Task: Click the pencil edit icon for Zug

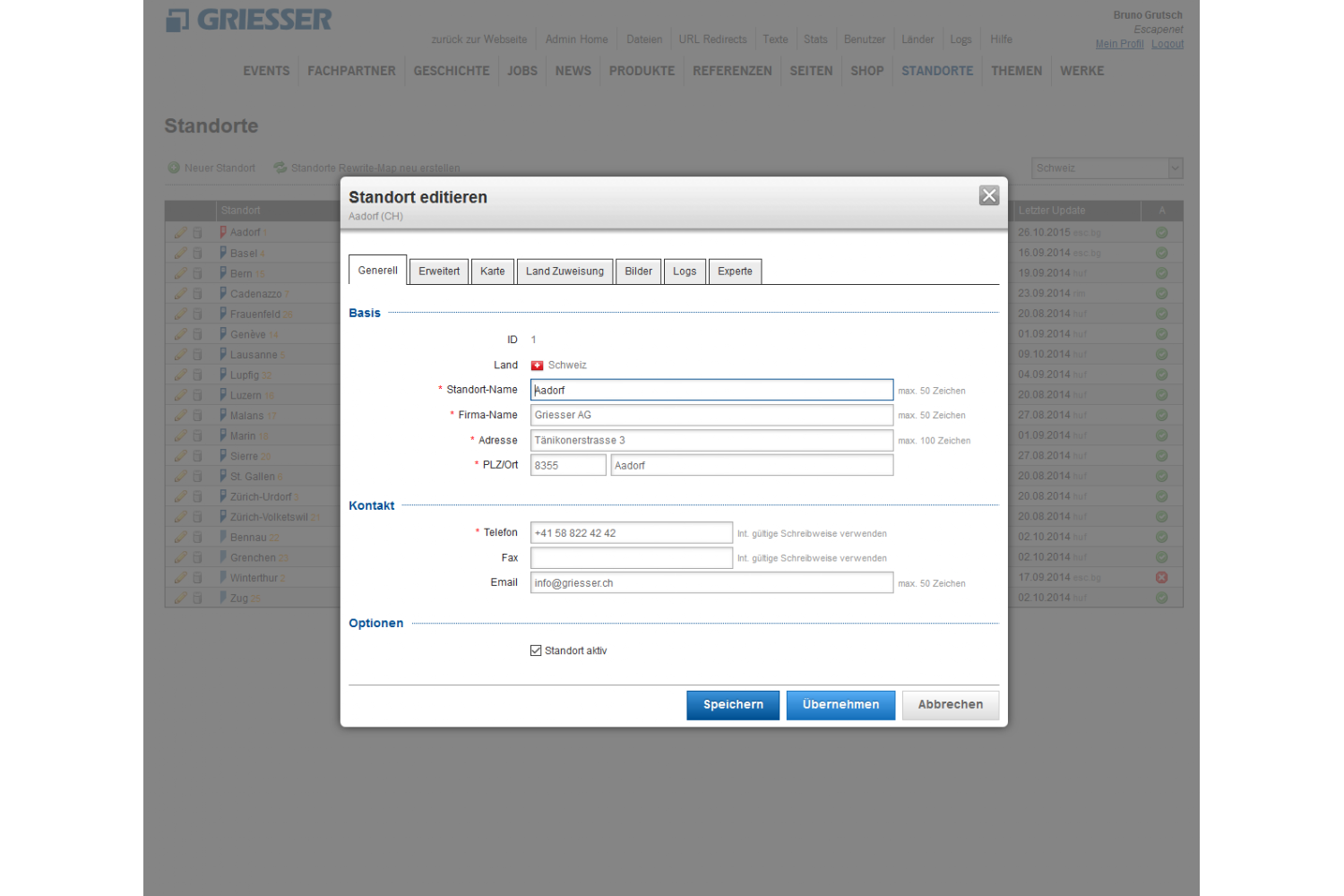Action: 180,598
